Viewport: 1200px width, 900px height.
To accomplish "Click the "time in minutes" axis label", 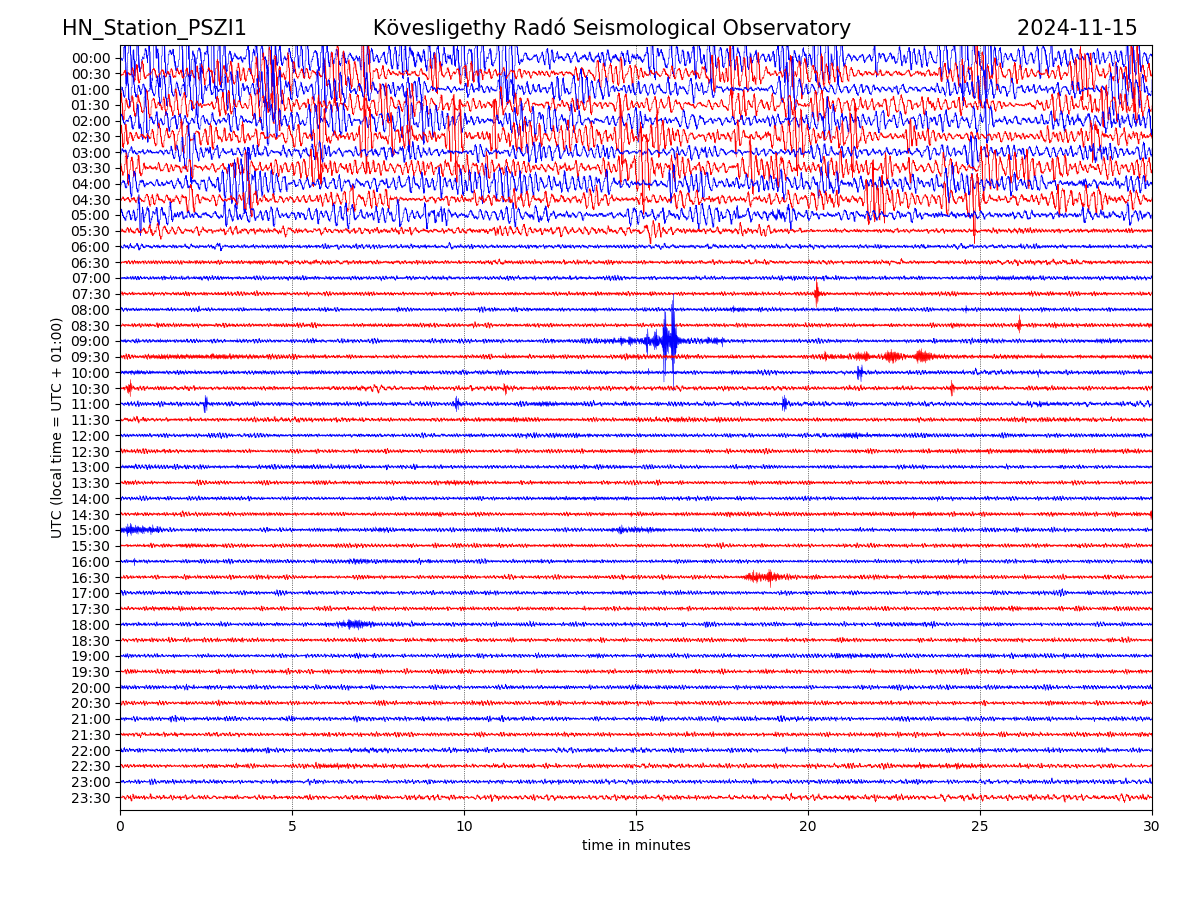I will point(636,846).
